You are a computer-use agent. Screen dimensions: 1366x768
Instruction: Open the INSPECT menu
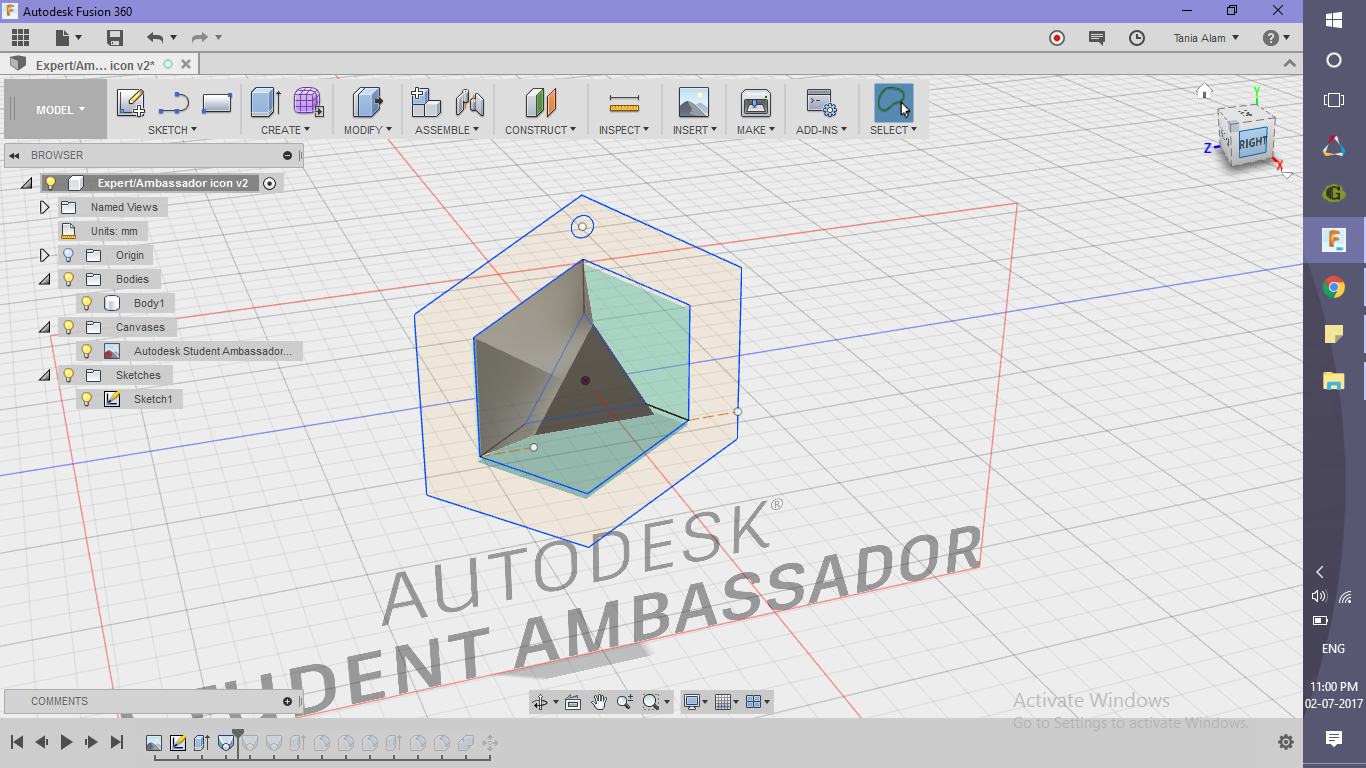(x=624, y=130)
